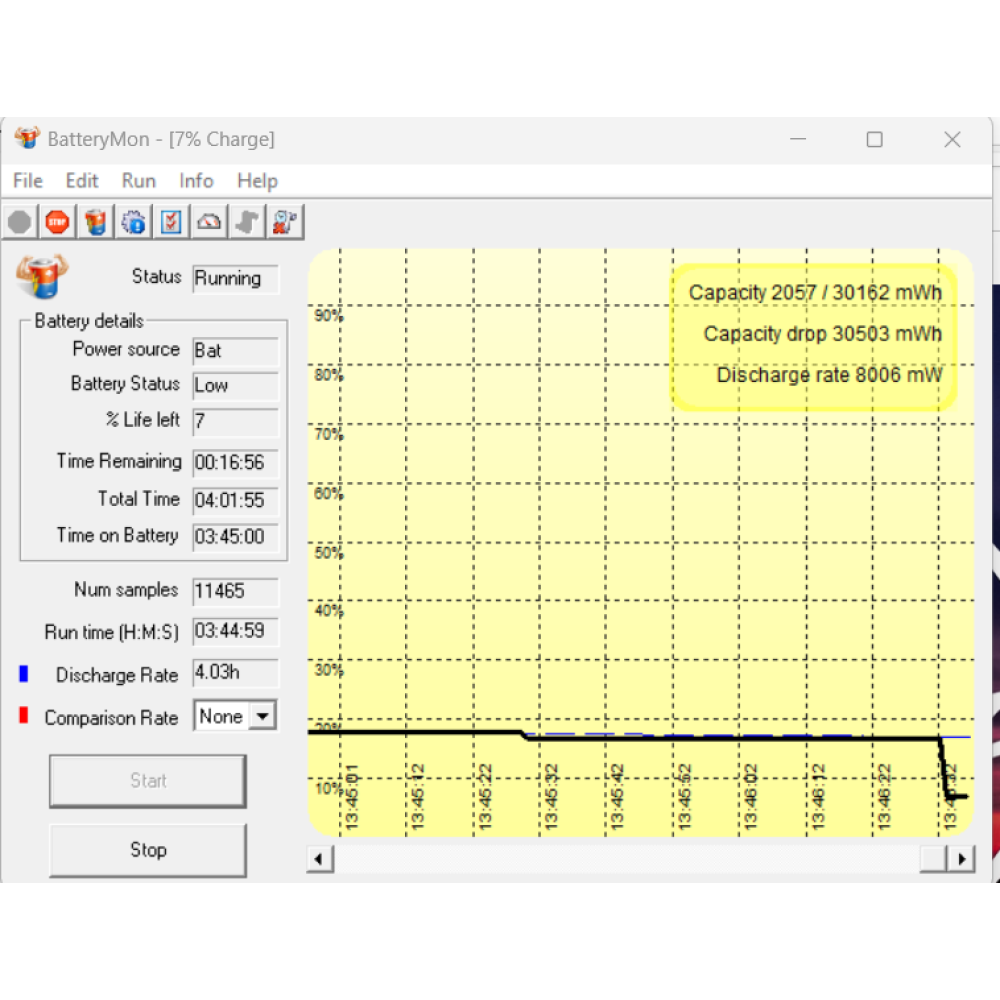This screenshot has height=1000, width=1000.
Task: Open the Run menu
Action: [139, 181]
